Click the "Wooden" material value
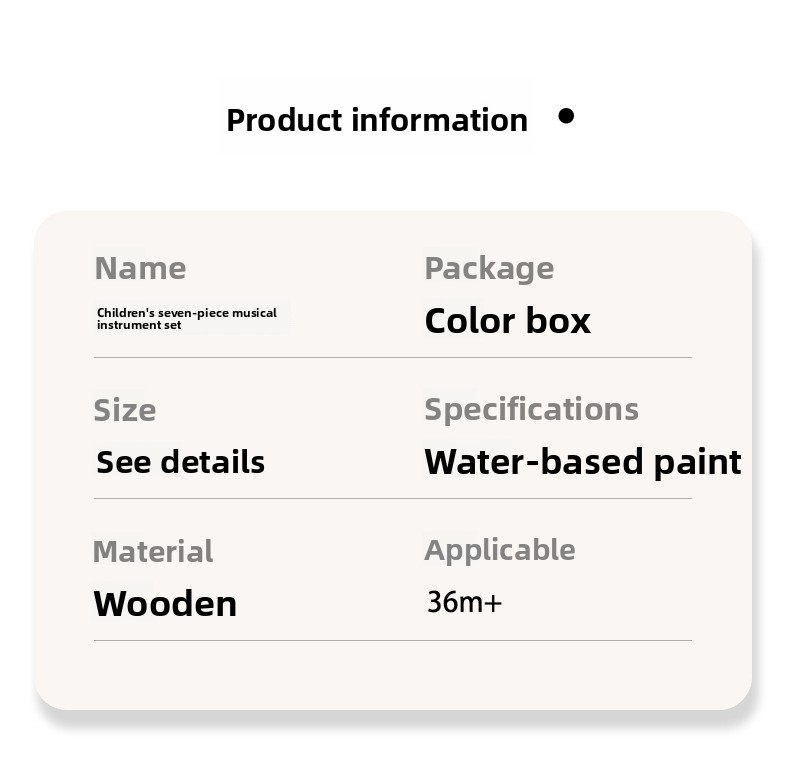790x759 pixels. (x=165, y=604)
